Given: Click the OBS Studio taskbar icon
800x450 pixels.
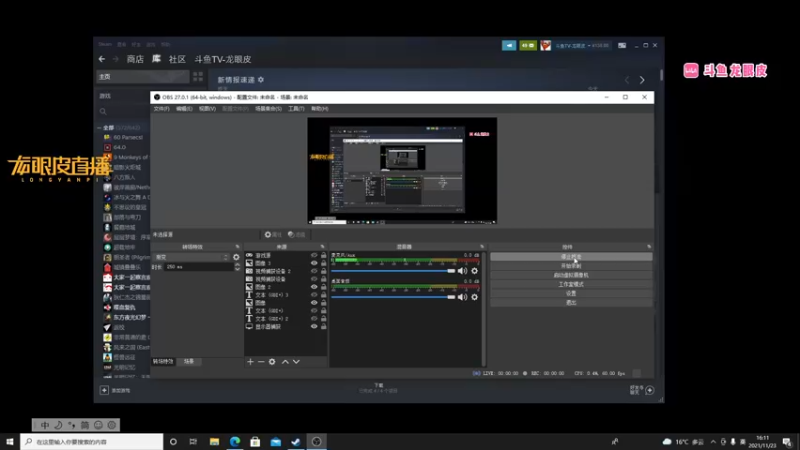Looking at the screenshot, I should [x=316, y=442].
